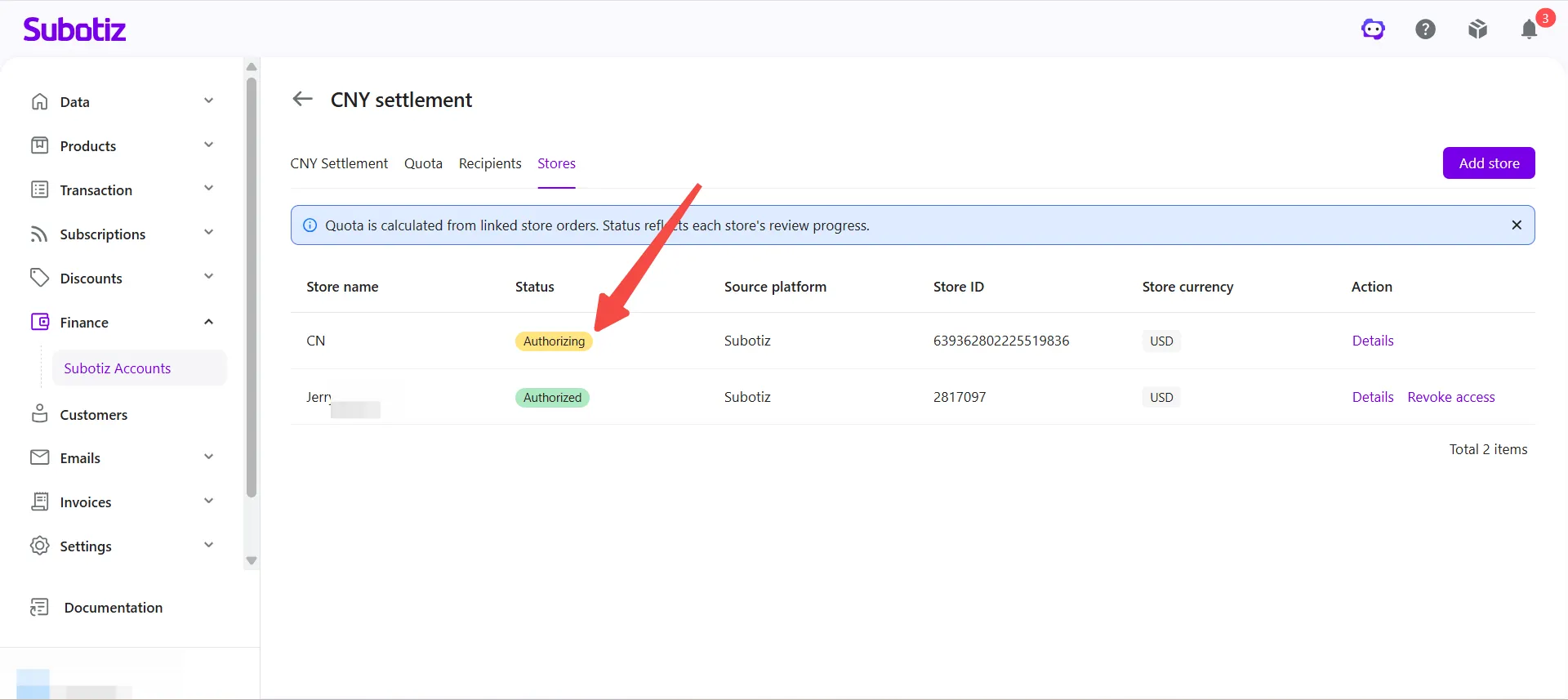Open Subotiz Accounts in sidebar
The height and width of the screenshot is (700, 1568).
point(140,368)
